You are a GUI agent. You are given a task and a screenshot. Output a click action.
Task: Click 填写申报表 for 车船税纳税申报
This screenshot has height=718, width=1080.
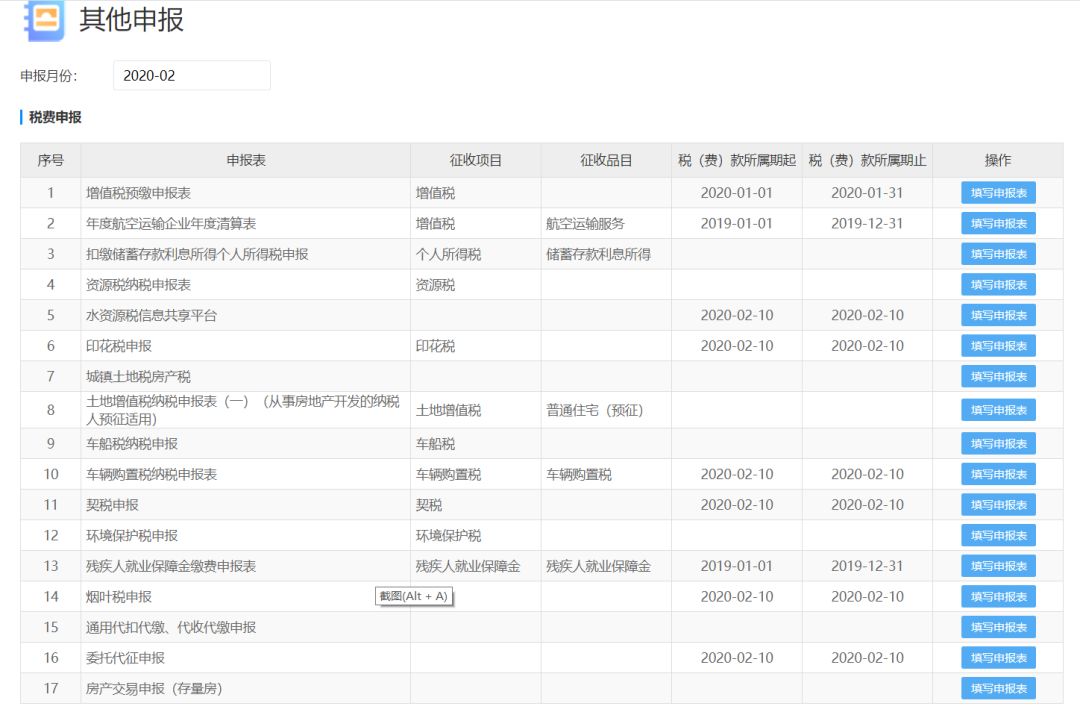[998, 444]
